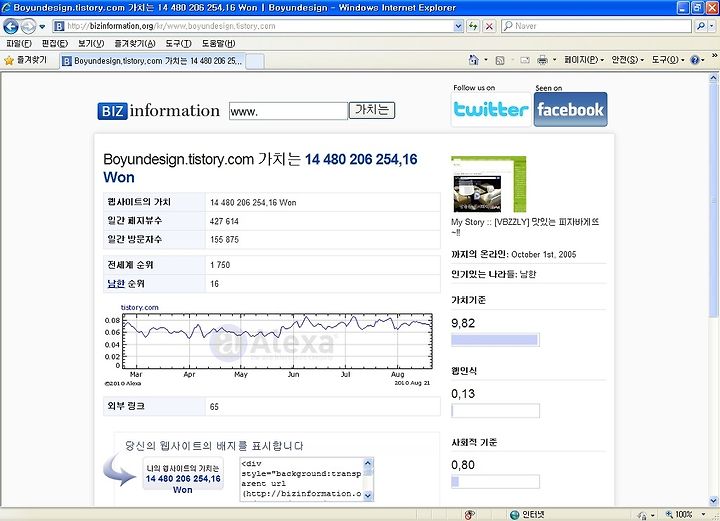Click the 남한 link beside 인기있는 나라들
The height and width of the screenshot is (521, 720).
528,275
